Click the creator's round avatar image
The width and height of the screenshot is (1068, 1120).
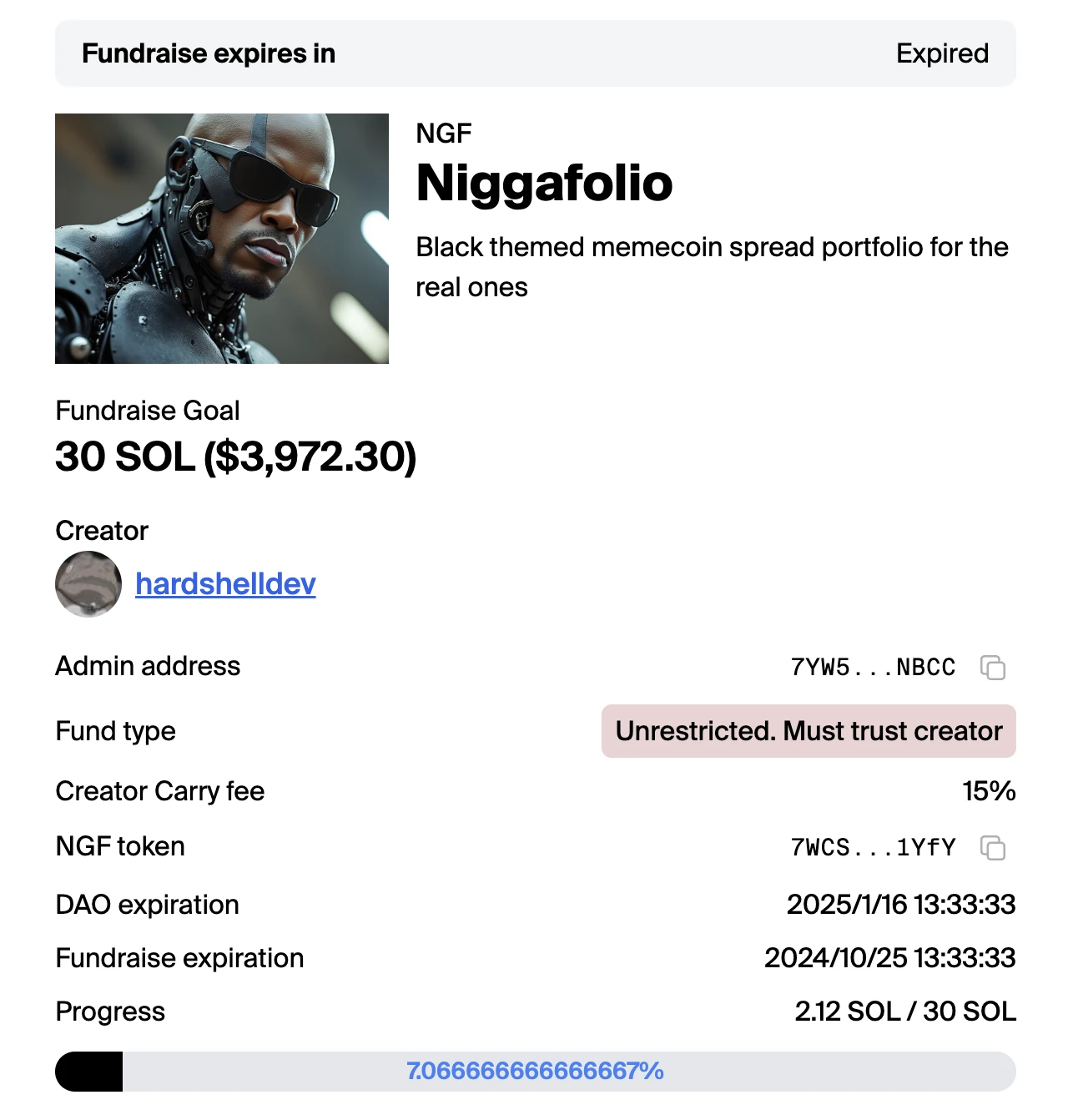pos(88,584)
